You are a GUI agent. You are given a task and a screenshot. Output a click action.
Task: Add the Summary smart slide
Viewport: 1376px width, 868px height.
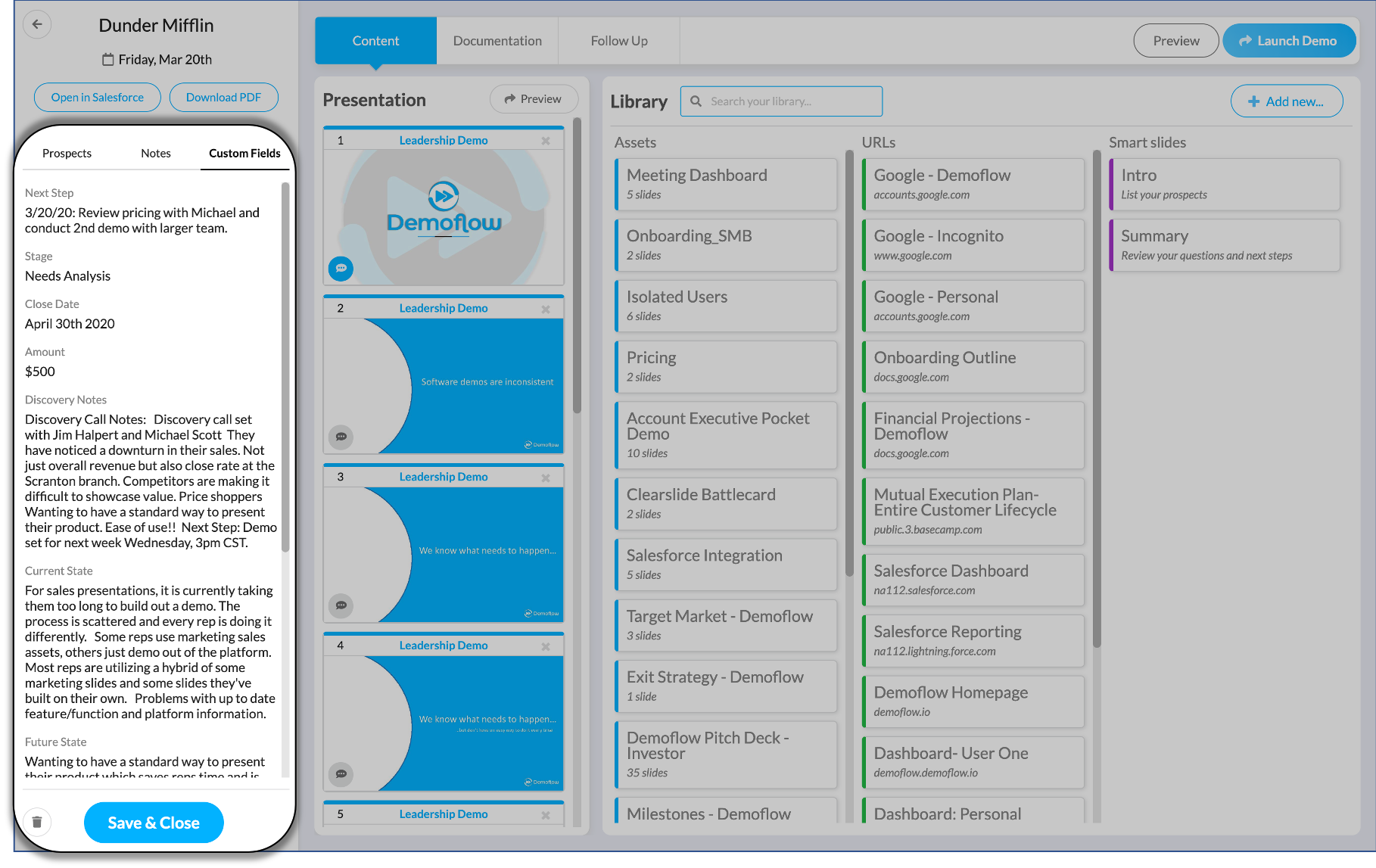coord(1224,245)
